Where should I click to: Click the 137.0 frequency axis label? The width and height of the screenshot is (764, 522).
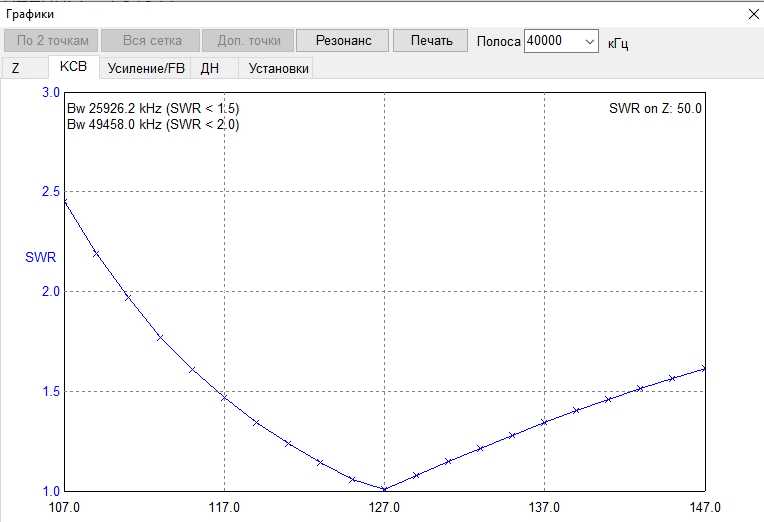(544, 507)
